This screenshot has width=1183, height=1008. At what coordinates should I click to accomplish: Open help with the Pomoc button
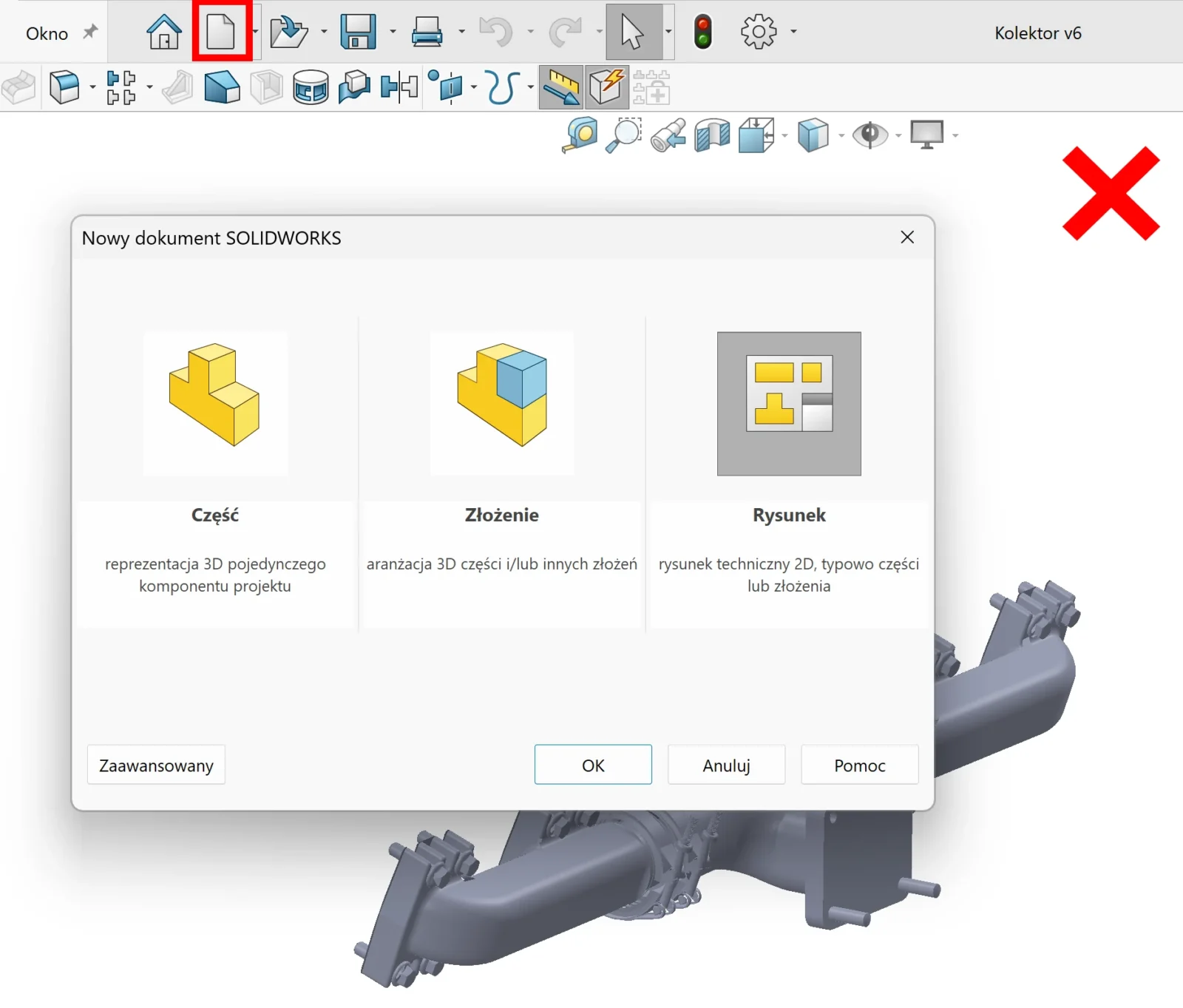coord(860,765)
